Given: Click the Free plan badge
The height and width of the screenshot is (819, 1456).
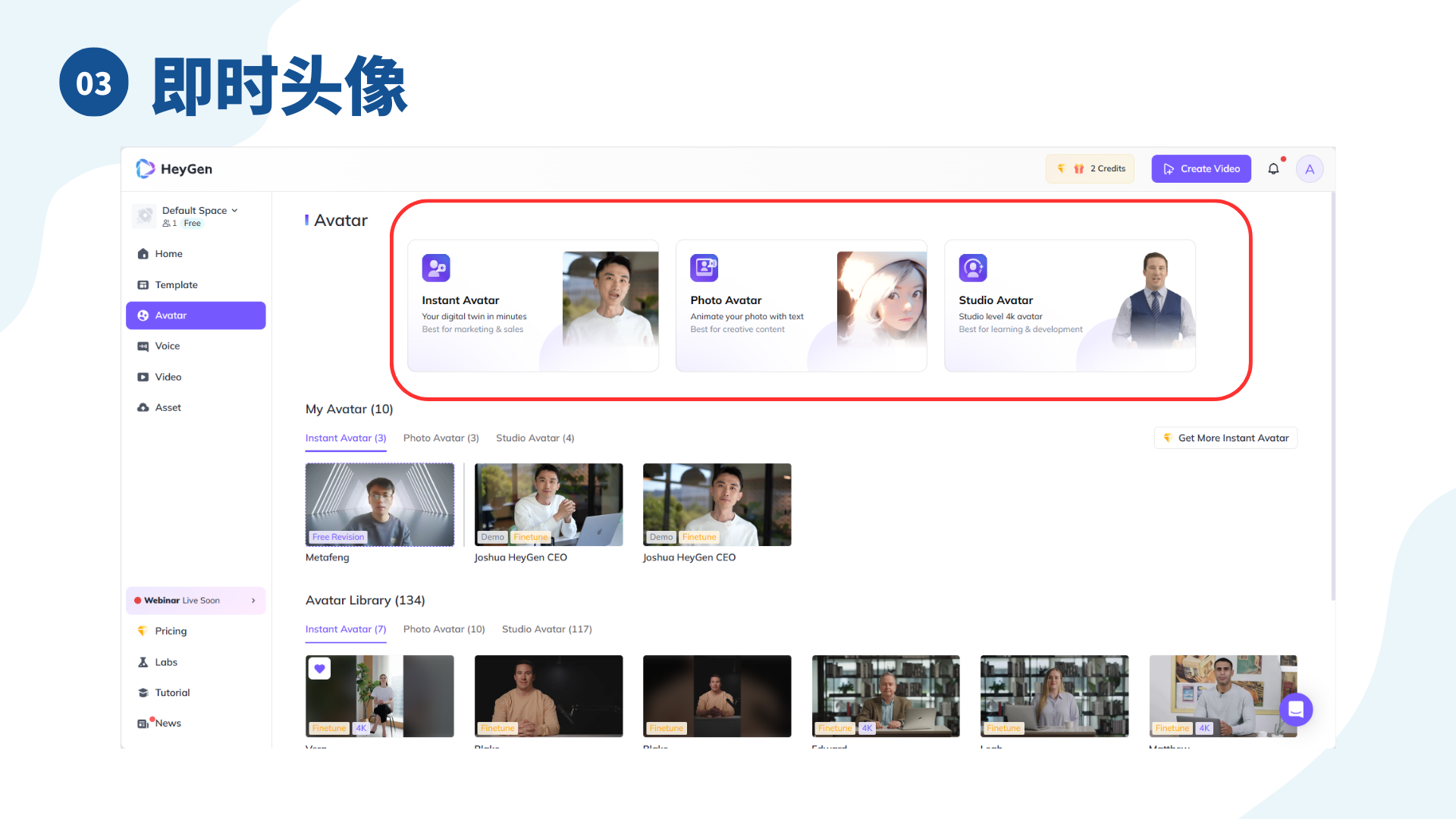Looking at the screenshot, I should click(193, 224).
